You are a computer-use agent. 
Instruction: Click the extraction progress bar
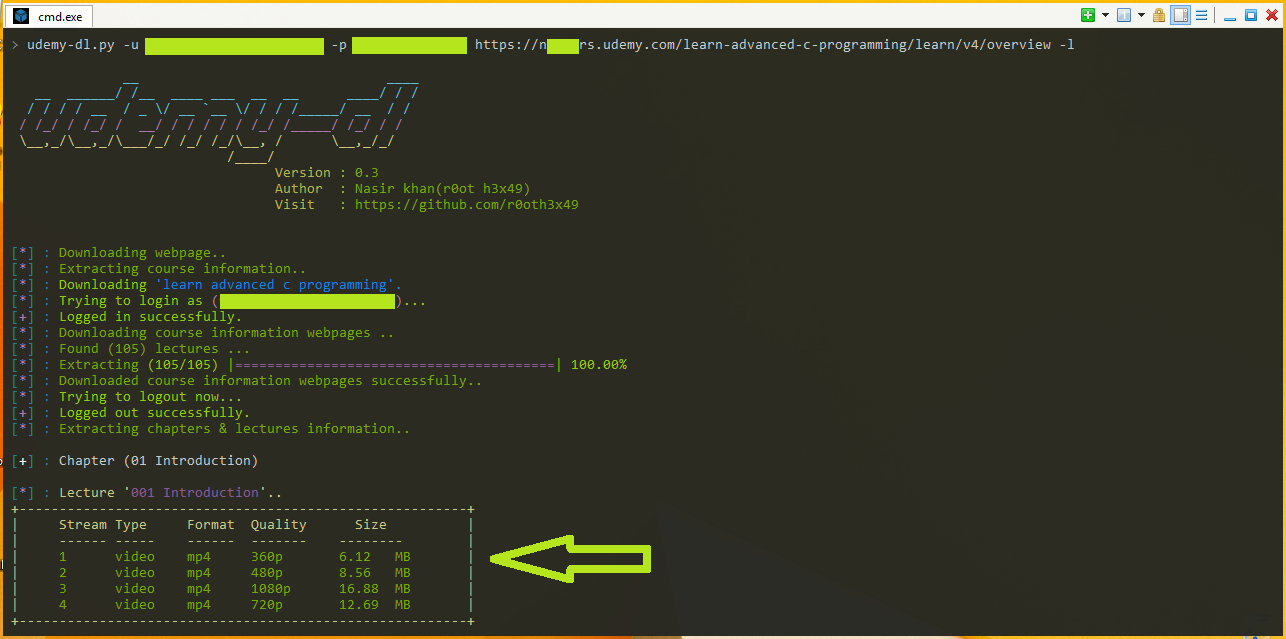coord(395,365)
